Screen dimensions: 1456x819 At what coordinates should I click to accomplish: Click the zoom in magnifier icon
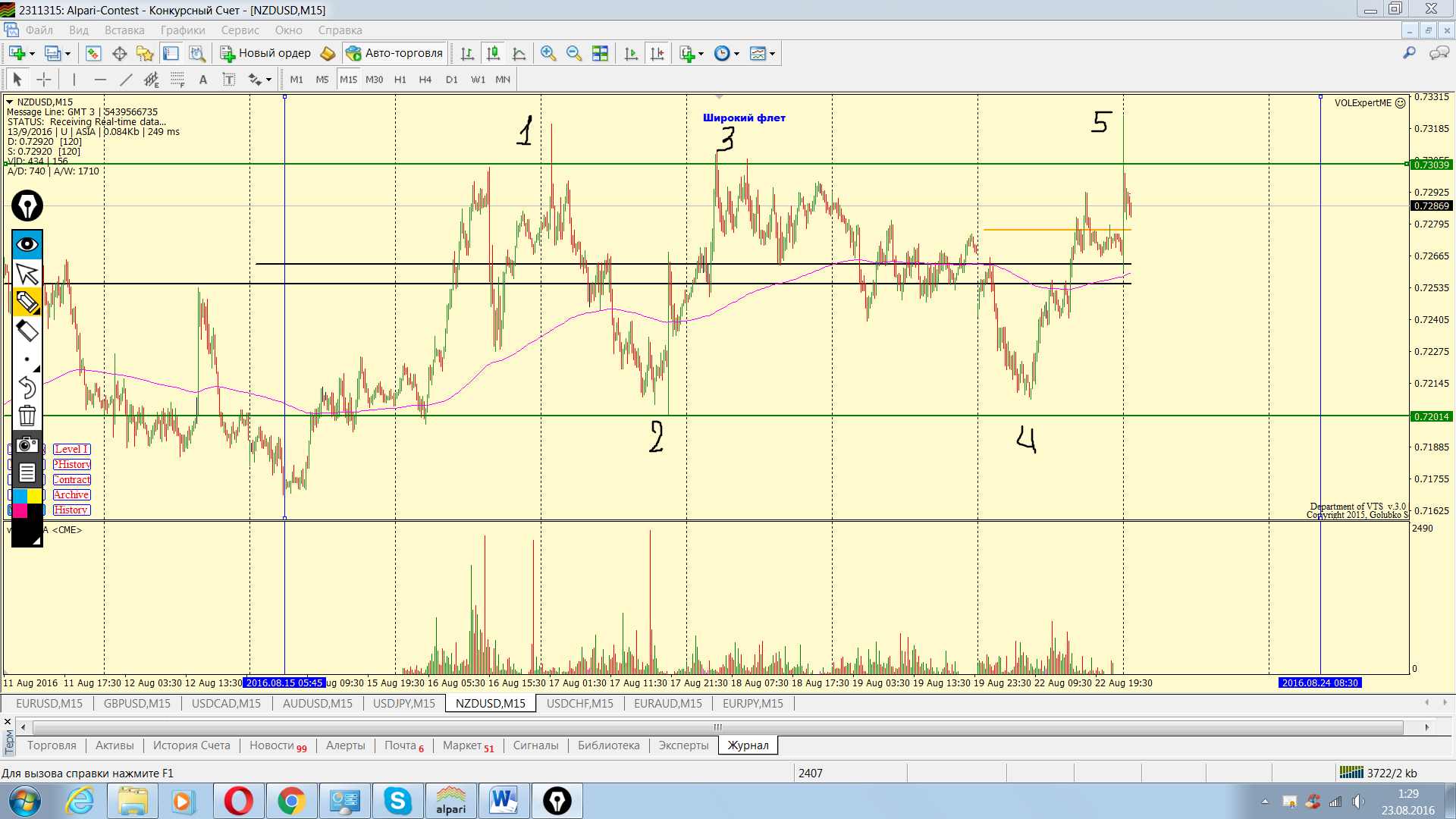[548, 53]
